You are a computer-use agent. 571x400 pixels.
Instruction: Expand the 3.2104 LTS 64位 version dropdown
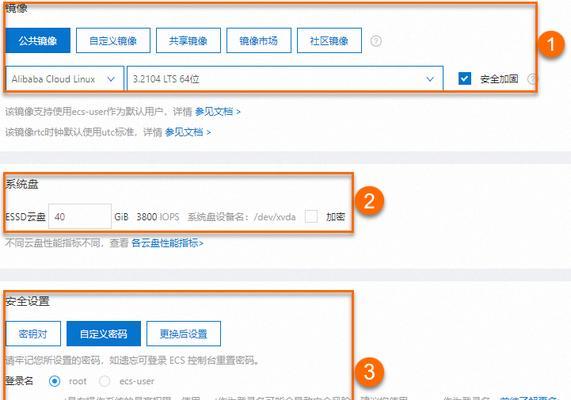(x=285, y=79)
